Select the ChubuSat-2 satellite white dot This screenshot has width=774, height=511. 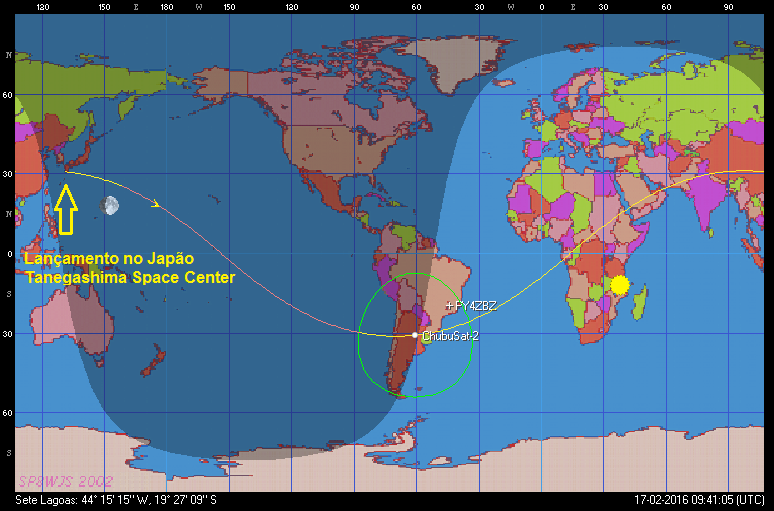[x=415, y=335]
